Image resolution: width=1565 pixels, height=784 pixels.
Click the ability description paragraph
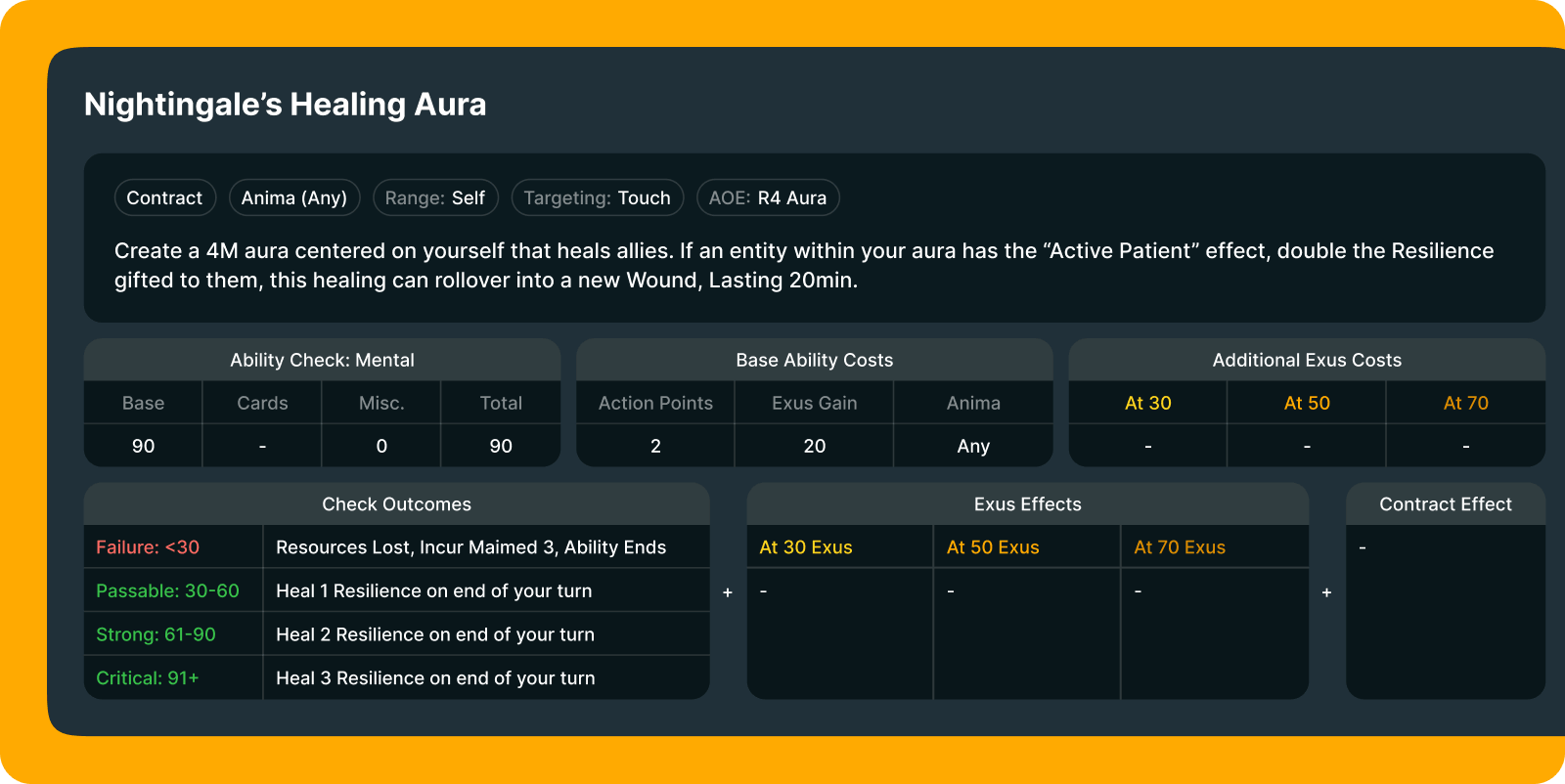(x=804, y=265)
